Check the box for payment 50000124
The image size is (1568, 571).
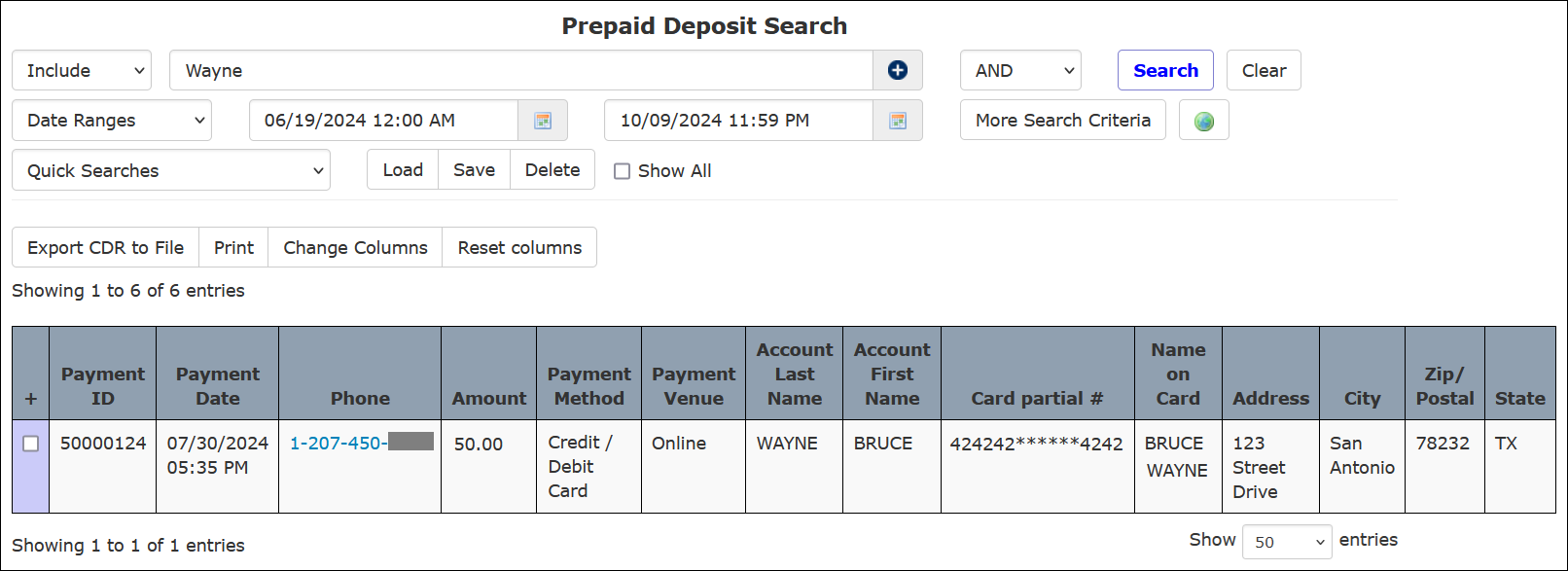(x=31, y=444)
